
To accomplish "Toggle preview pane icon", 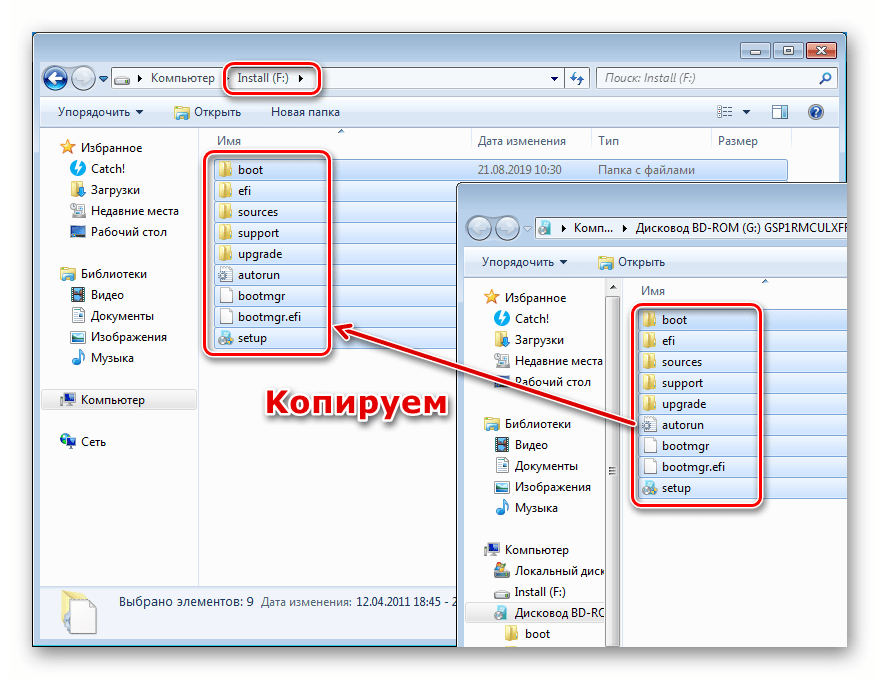I will 780,112.
